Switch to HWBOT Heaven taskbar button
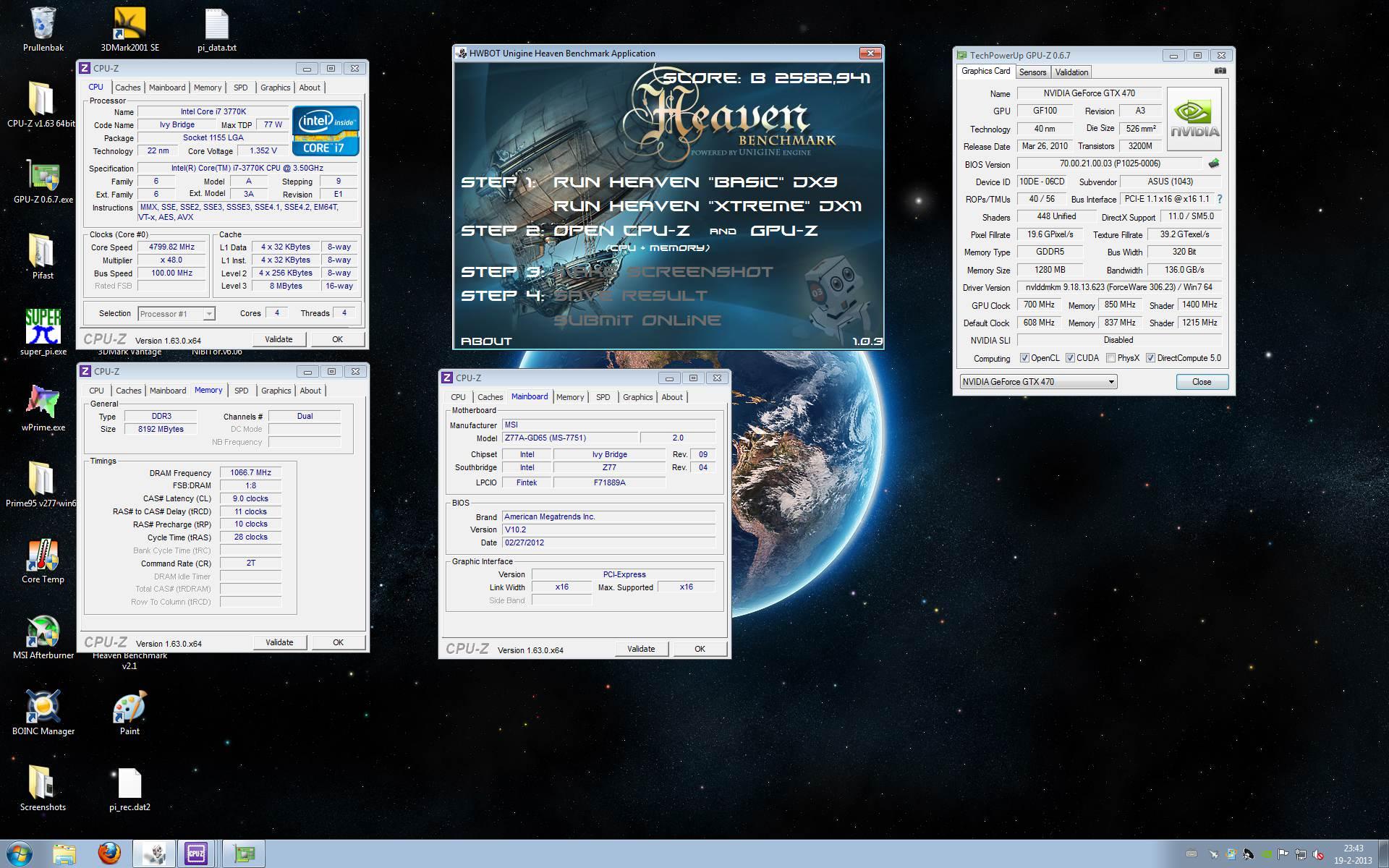 click(154, 854)
